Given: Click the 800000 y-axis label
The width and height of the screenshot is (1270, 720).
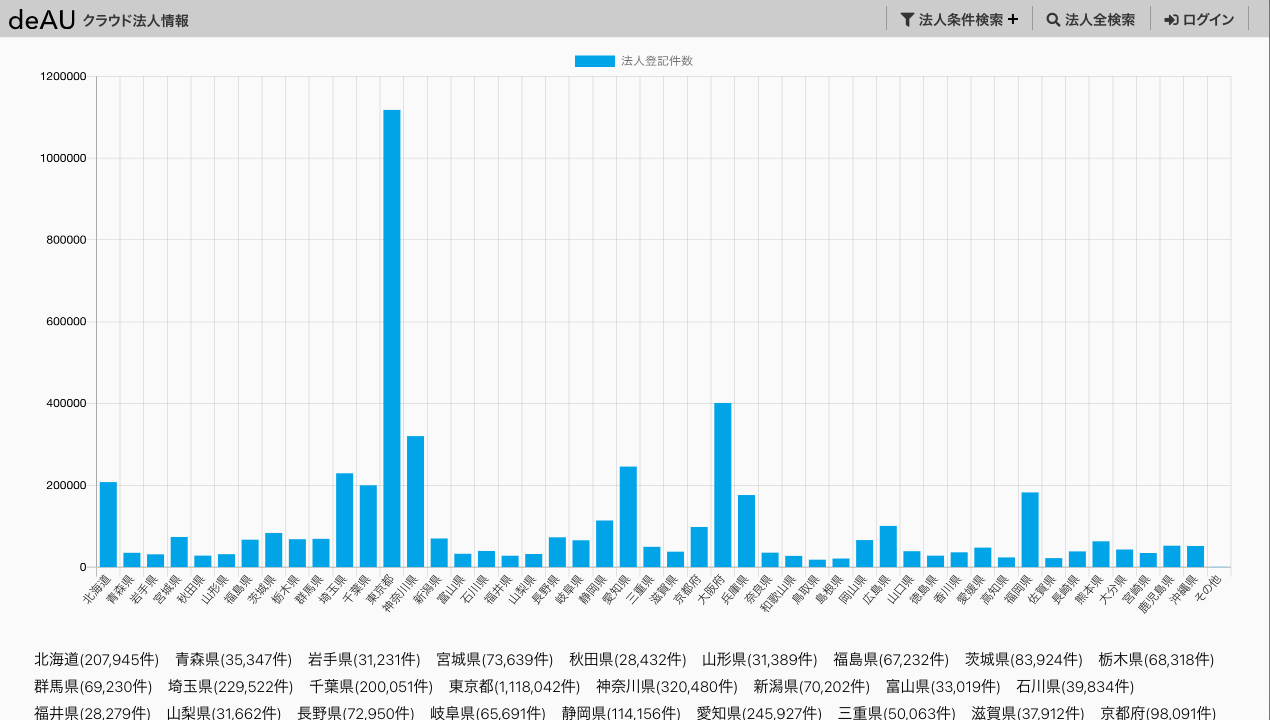Looking at the screenshot, I should pos(66,240).
